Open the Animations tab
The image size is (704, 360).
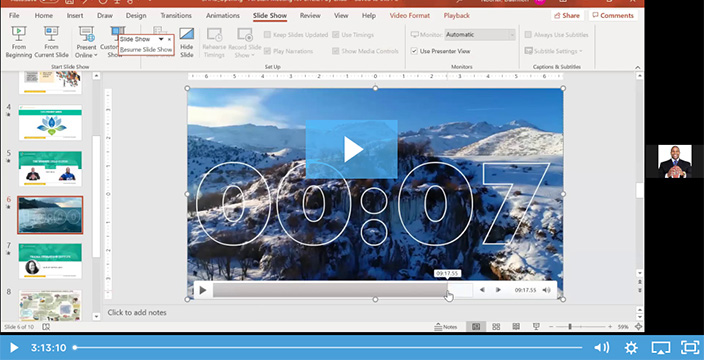pos(223,15)
